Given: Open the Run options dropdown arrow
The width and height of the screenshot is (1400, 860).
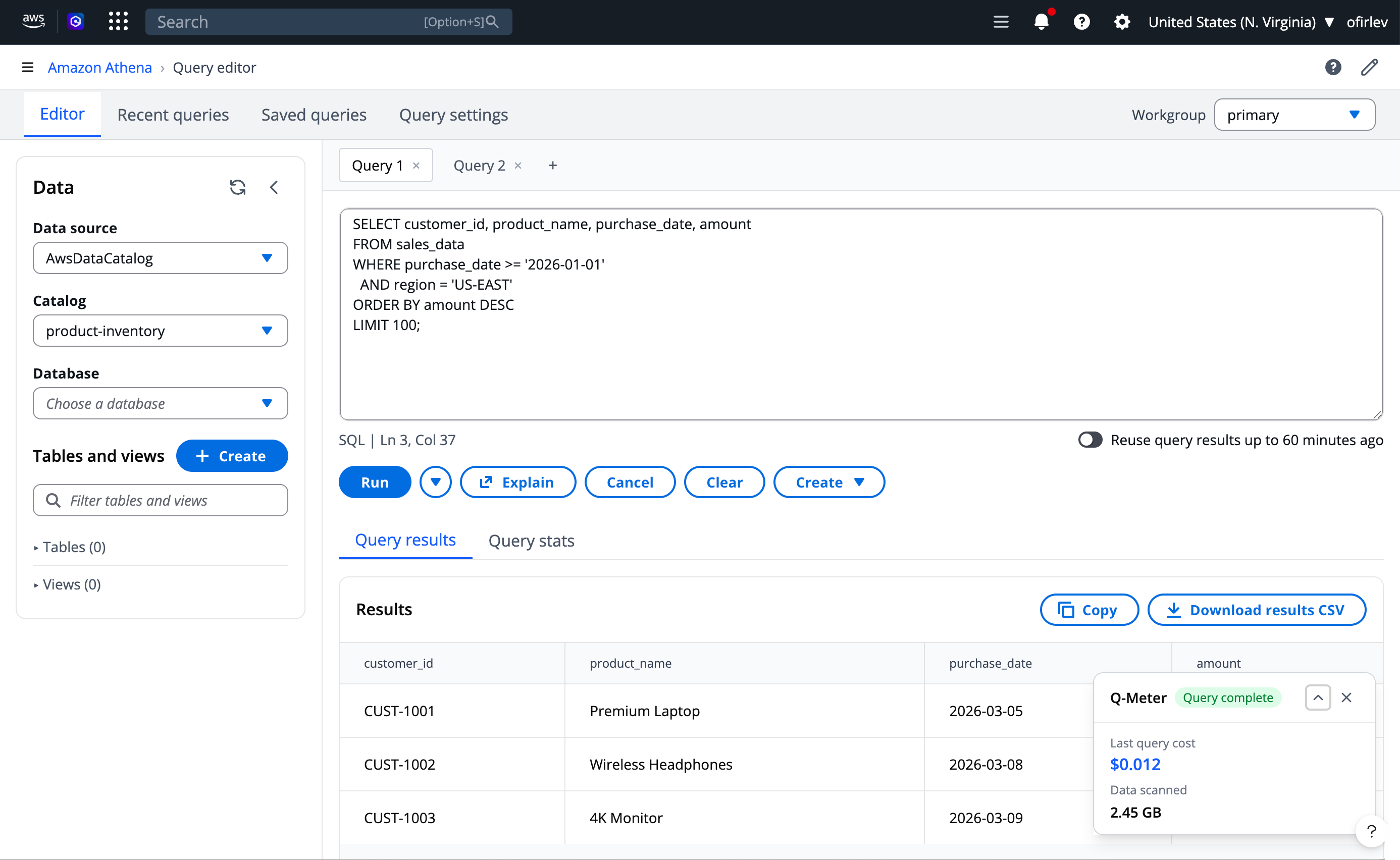Looking at the screenshot, I should coord(435,482).
